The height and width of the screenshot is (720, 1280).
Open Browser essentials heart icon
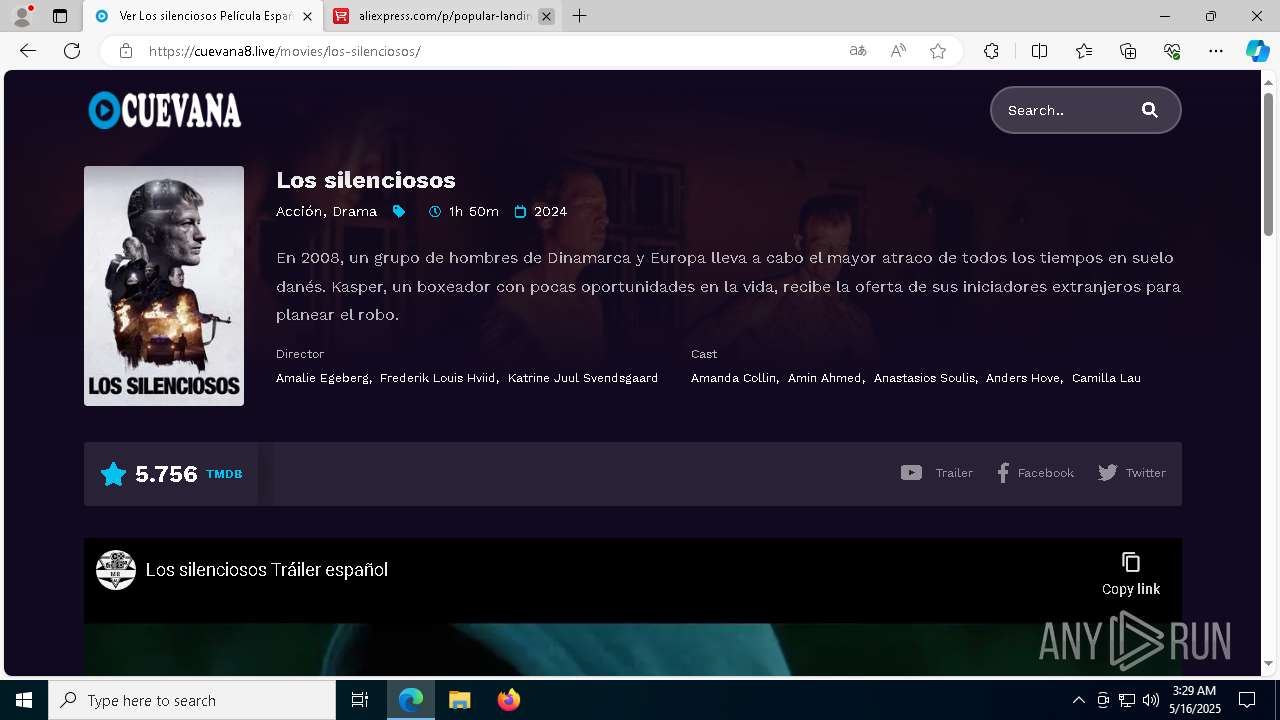click(x=1172, y=51)
